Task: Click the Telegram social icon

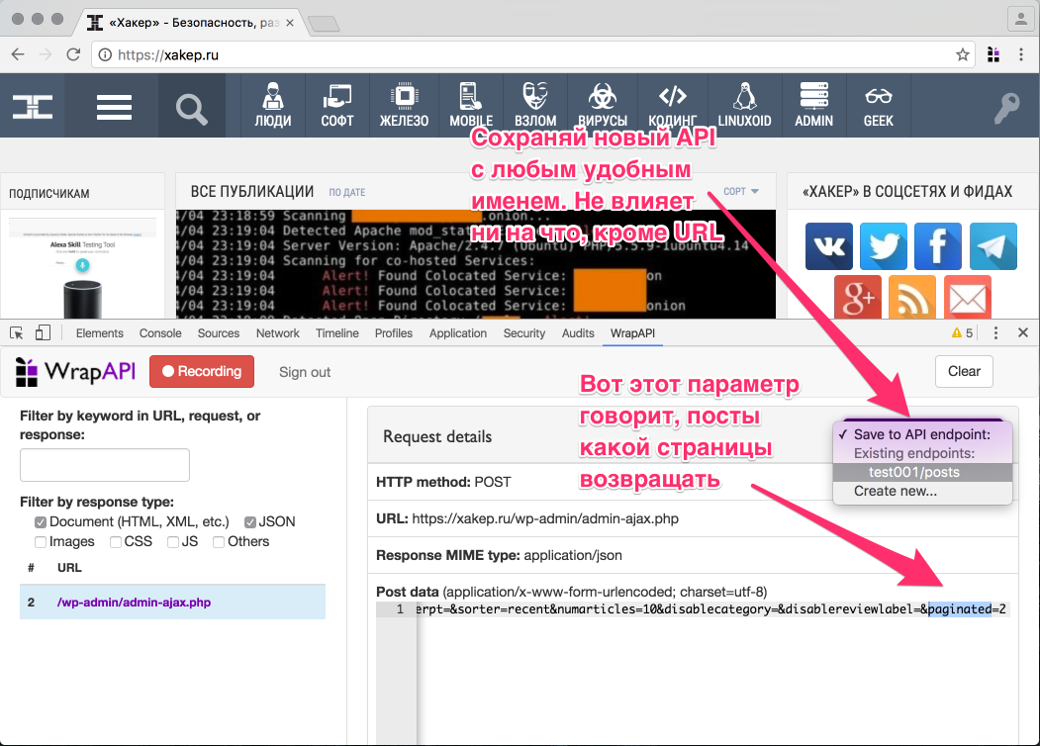Action: [x=993, y=246]
